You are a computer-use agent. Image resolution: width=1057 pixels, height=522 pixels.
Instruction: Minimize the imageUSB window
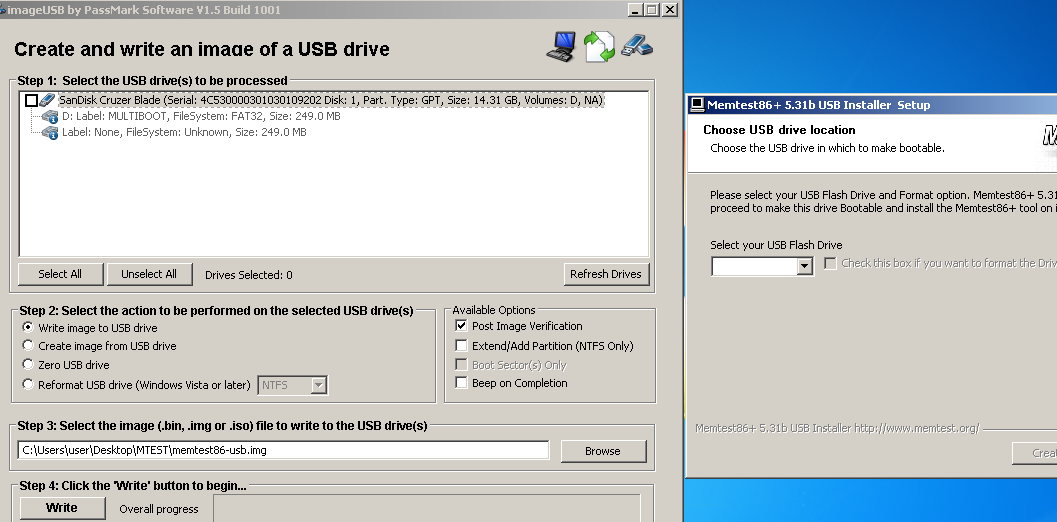coord(636,9)
